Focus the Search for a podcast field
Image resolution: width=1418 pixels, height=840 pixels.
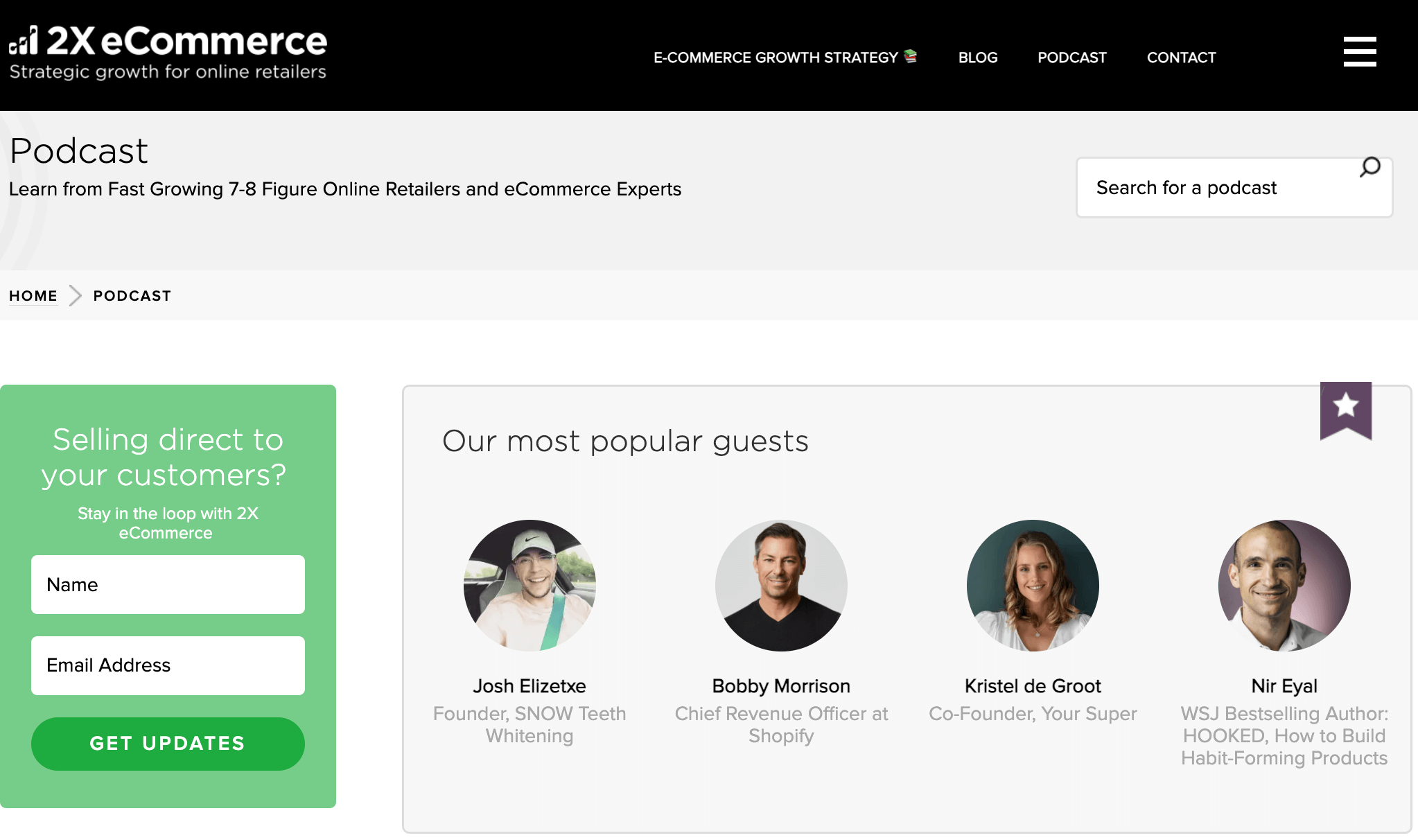click(x=1234, y=188)
